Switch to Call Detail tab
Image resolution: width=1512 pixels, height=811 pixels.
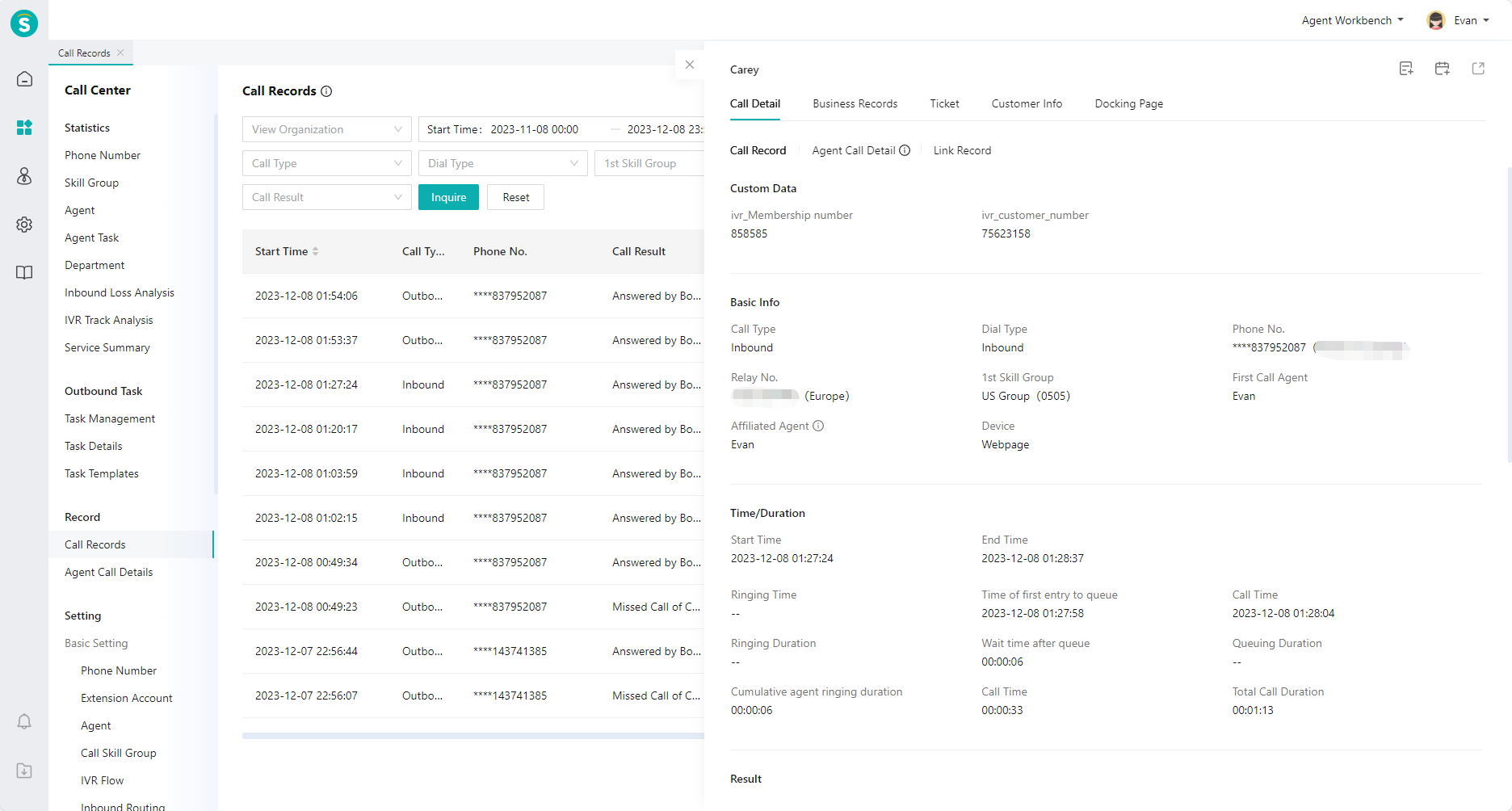[x=755, y=103]
